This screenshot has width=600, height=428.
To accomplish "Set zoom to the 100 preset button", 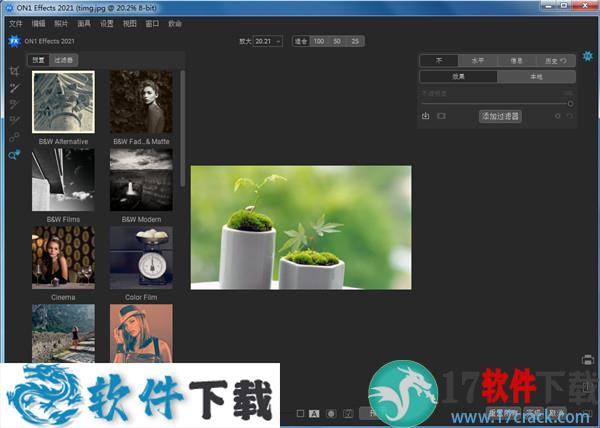I will pos(318,41).
